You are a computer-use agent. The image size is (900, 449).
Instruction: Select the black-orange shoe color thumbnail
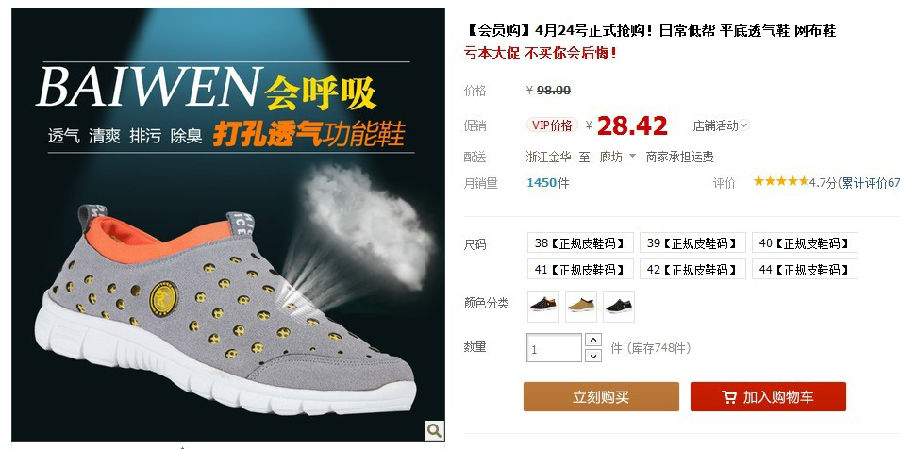click(x=543, y=307)
